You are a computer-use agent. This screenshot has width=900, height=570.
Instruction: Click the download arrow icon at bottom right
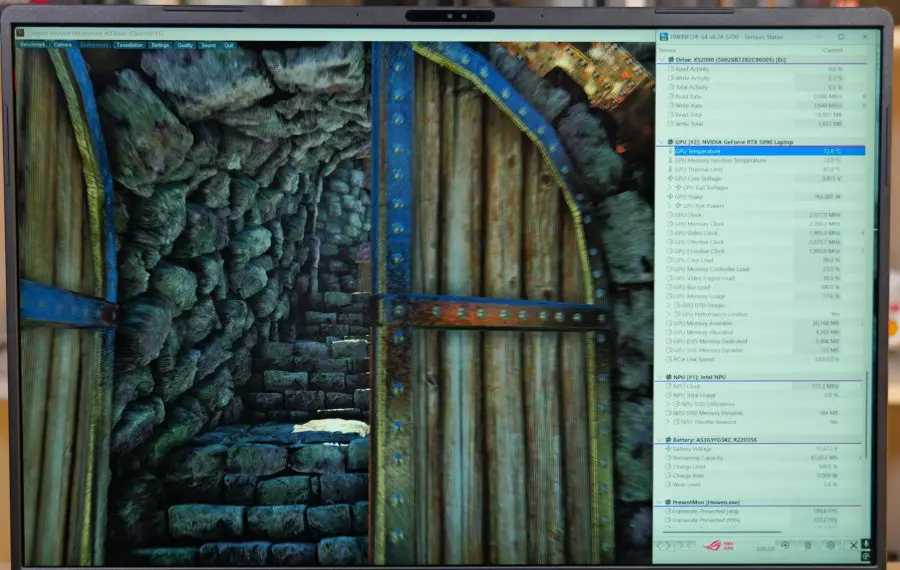866,544
